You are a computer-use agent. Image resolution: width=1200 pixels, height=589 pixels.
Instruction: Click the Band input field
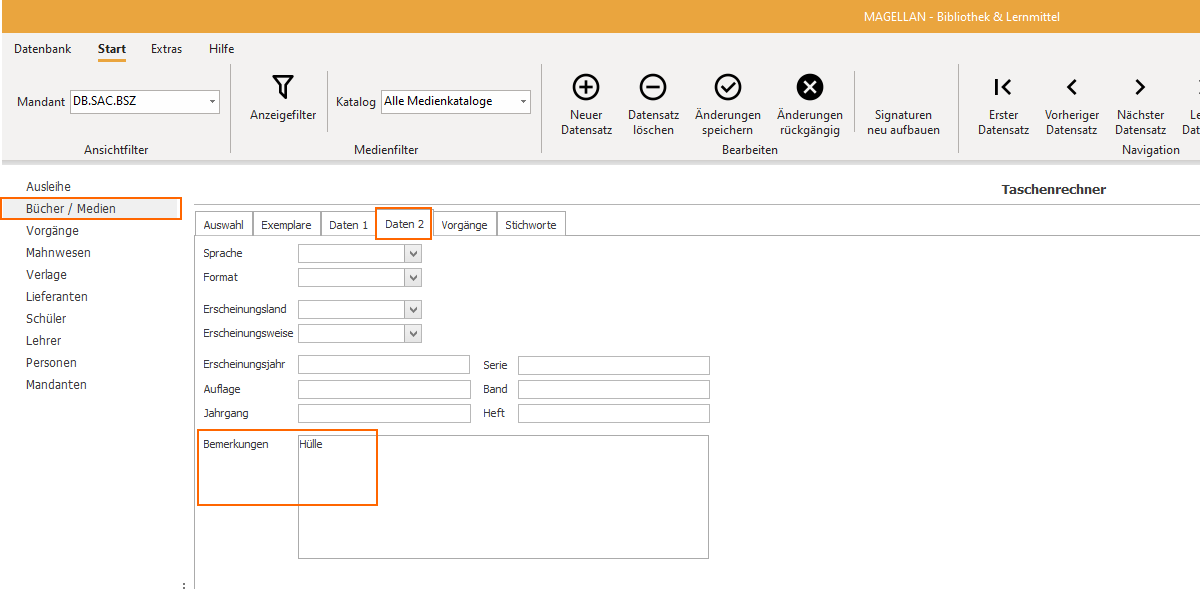point(614,389)
